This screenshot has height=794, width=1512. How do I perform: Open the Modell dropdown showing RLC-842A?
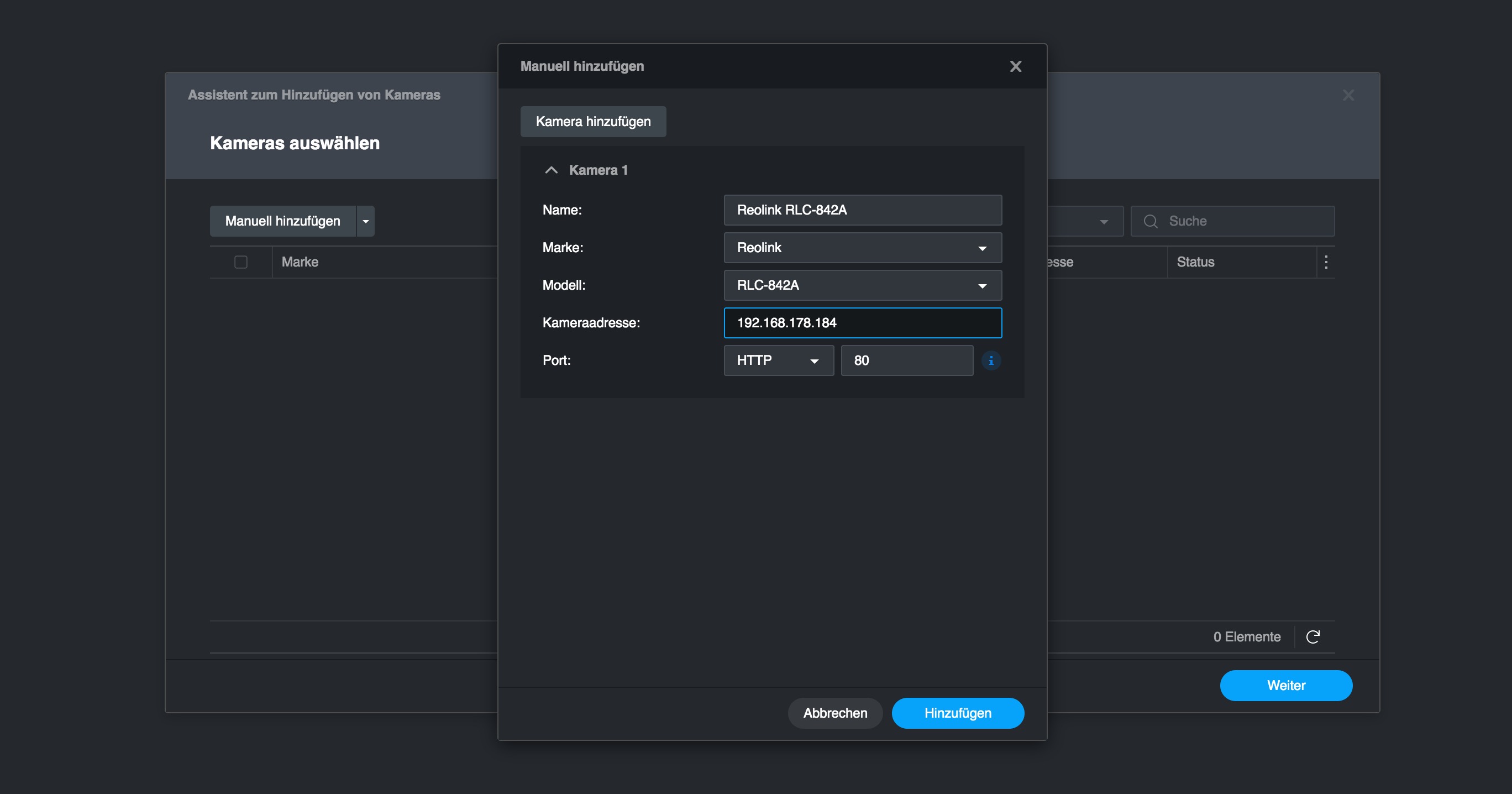[x=862, y=285]
